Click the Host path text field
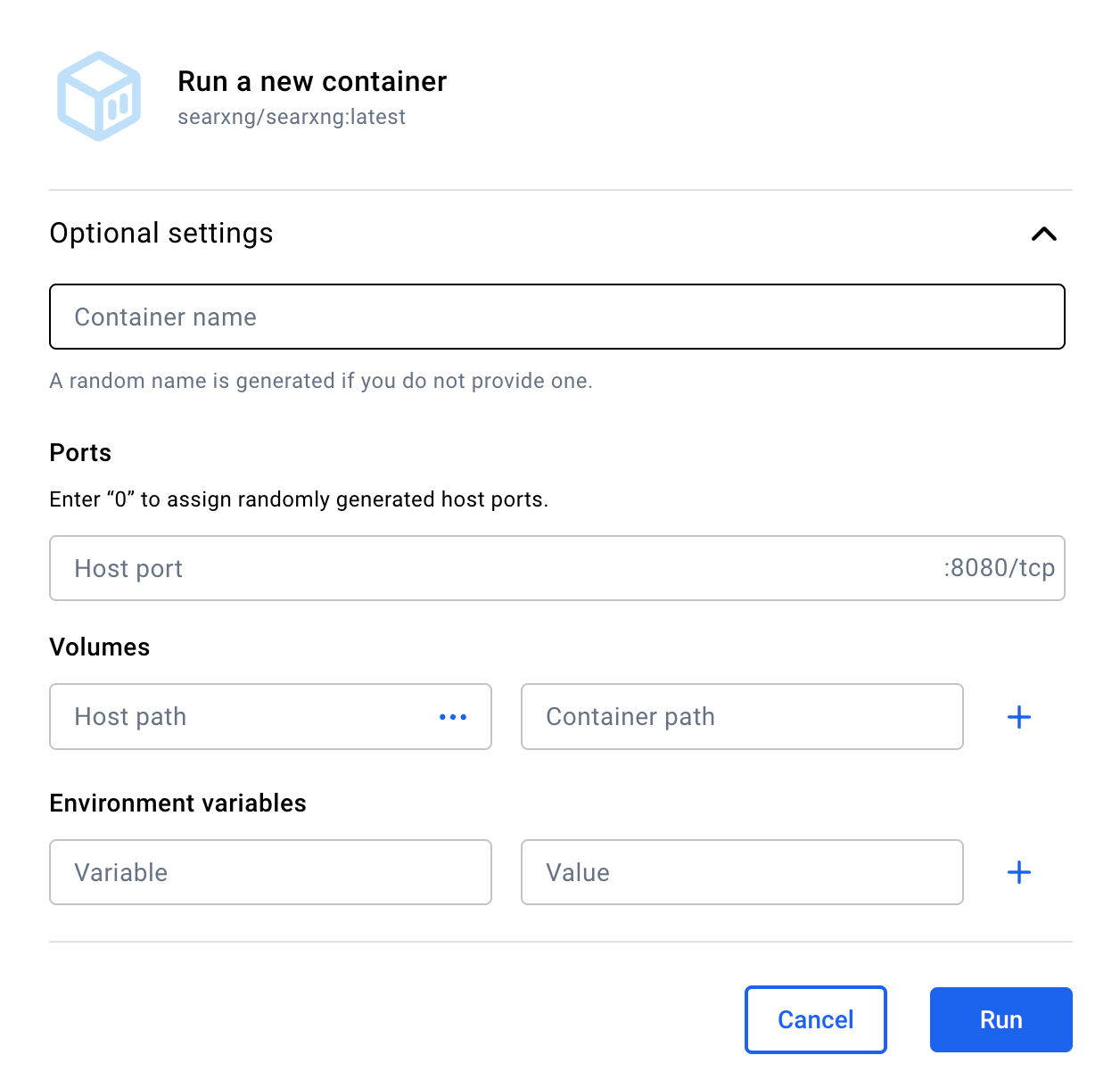 [241, 717]
